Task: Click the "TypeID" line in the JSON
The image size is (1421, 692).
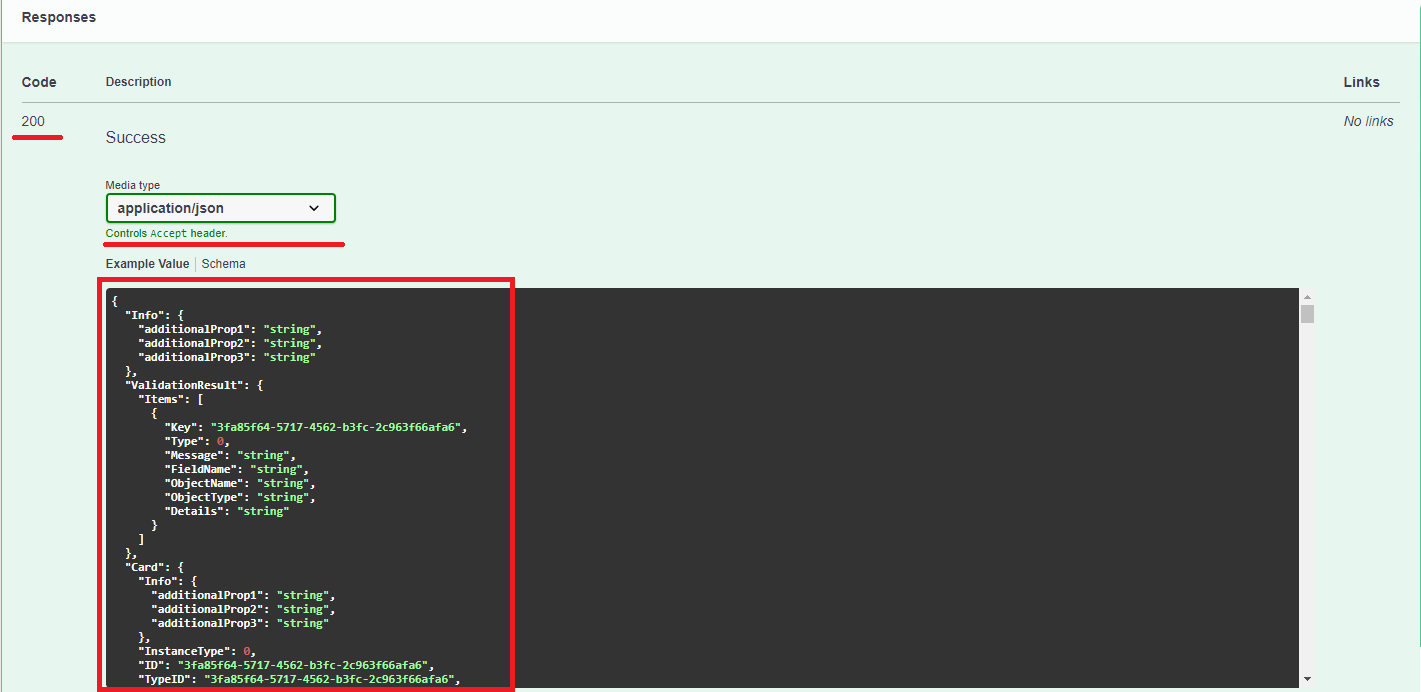Action: point(164,679)
